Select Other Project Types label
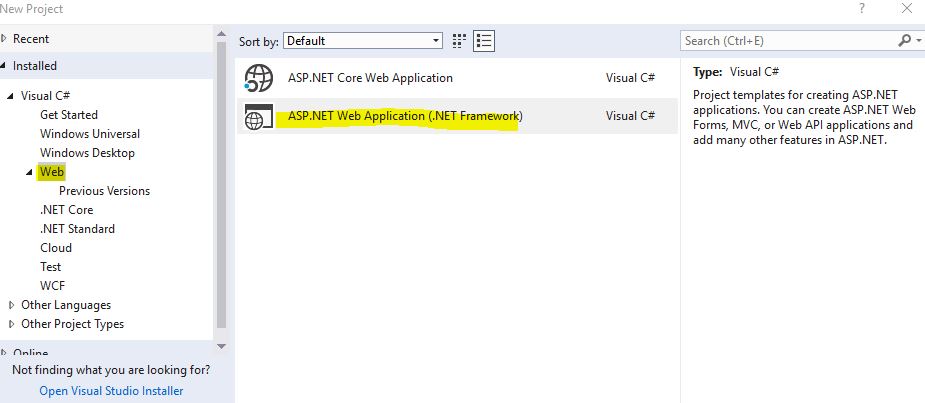 click(73, 324)
